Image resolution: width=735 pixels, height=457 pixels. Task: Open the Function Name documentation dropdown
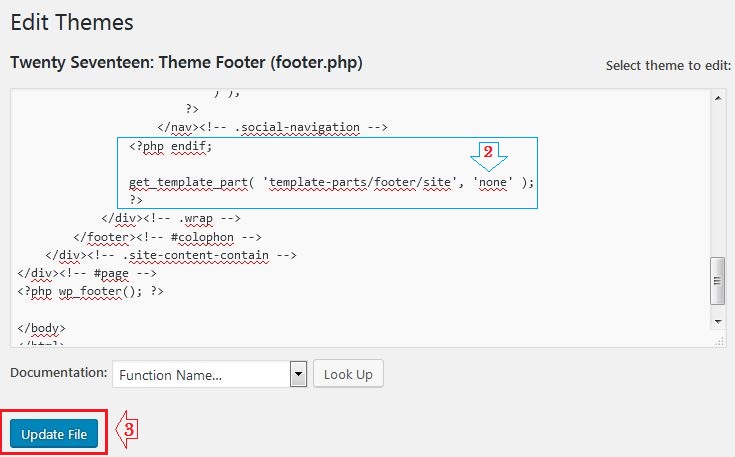pyautogui.click(x=297, y=374)
